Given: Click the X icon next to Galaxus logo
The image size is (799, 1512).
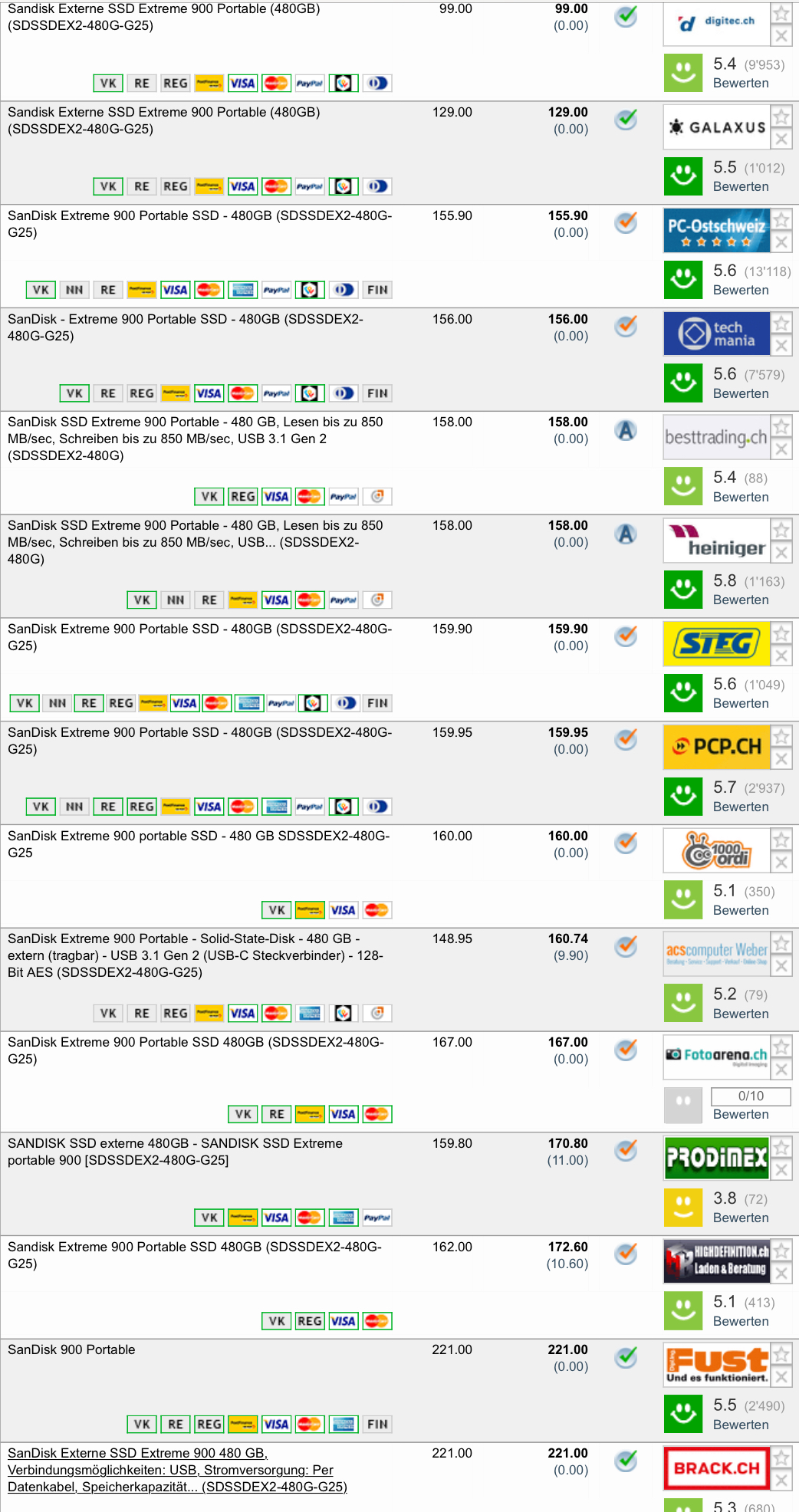Looking at the screenshot, I should [x=781, y=139].
